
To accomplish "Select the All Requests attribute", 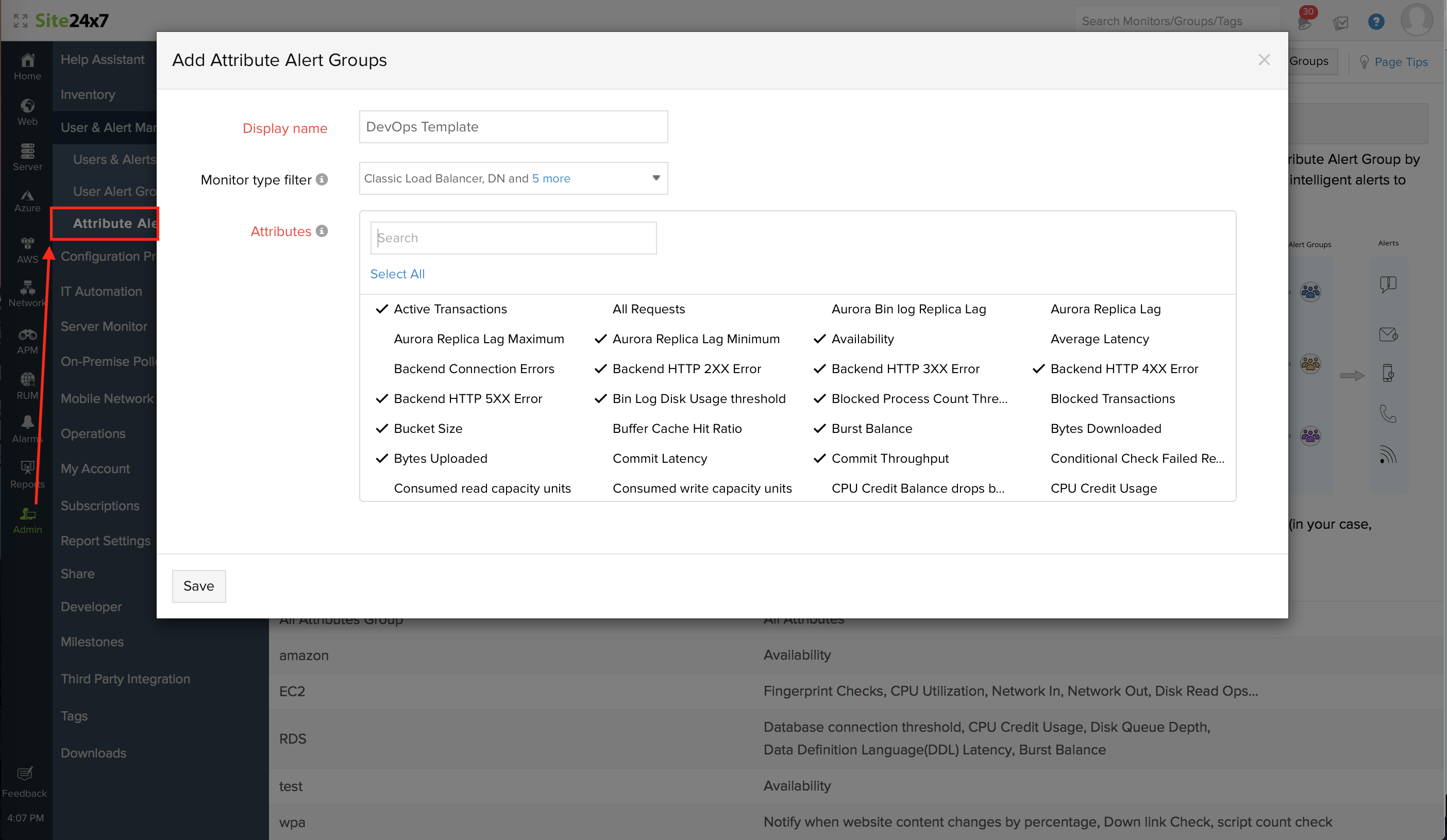I will point(648,309).
